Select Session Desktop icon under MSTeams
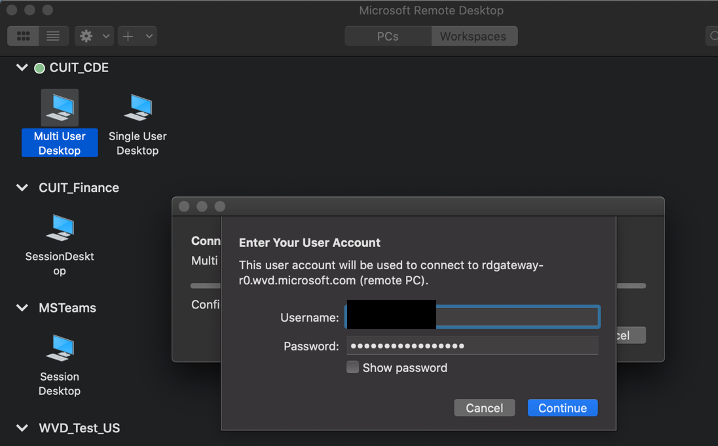The width and height of the screenshot is (718, 446). [x=60, y=348]
